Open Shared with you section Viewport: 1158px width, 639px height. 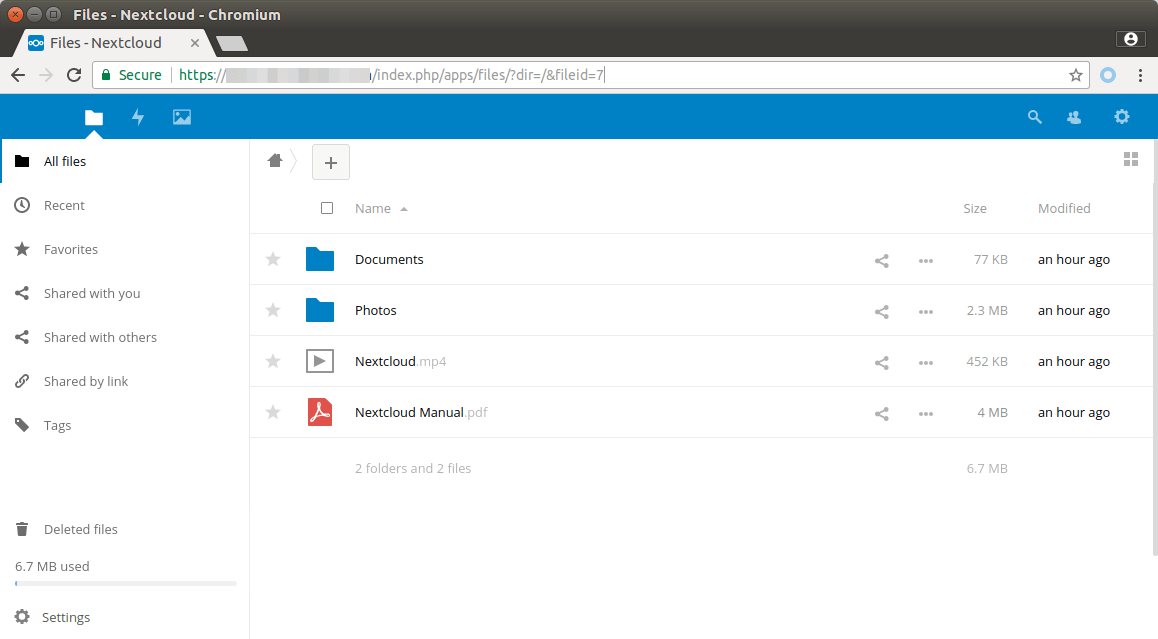[91, 294]
